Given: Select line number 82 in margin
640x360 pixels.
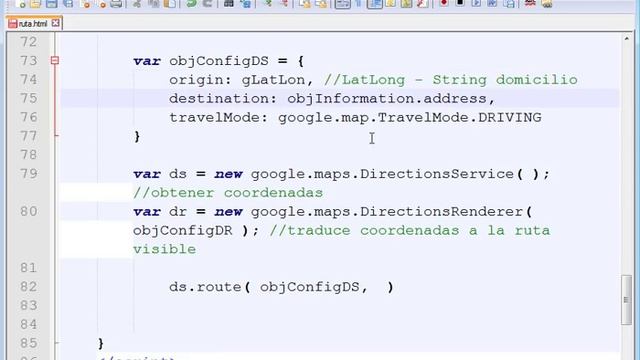Looking at the screenshot, I should 29,287.
